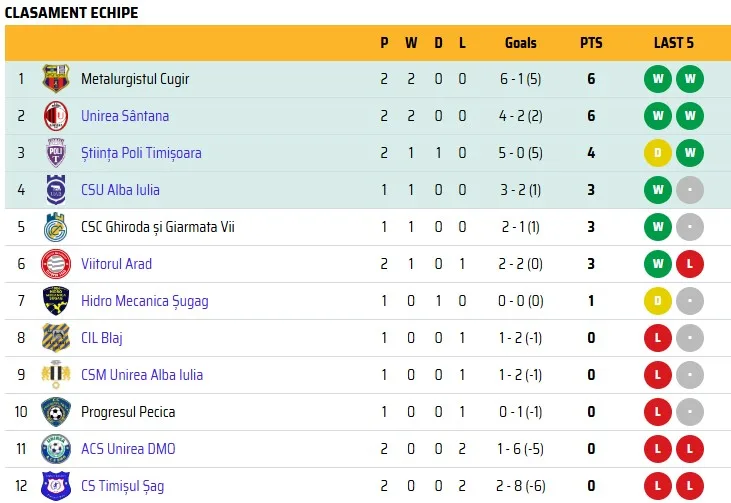731x503 pixels.
Task: Click the ACS Unirea DMO football logo
Action: (56, 448)
